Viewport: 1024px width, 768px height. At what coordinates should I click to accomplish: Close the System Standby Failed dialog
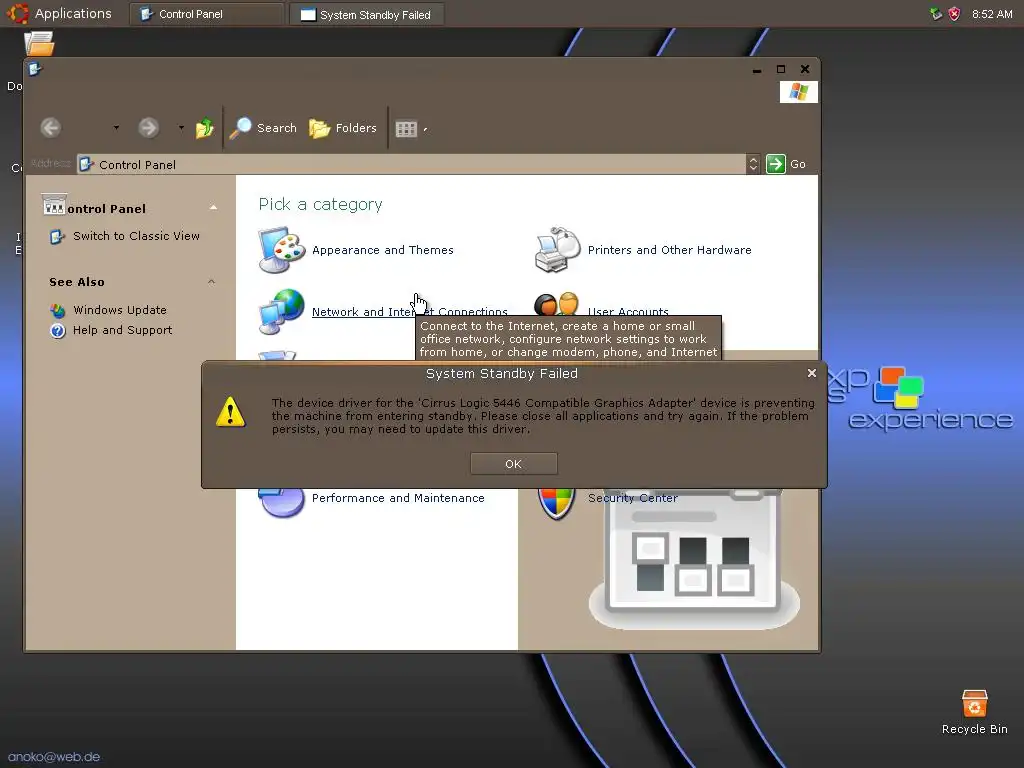tap(812, 373)
